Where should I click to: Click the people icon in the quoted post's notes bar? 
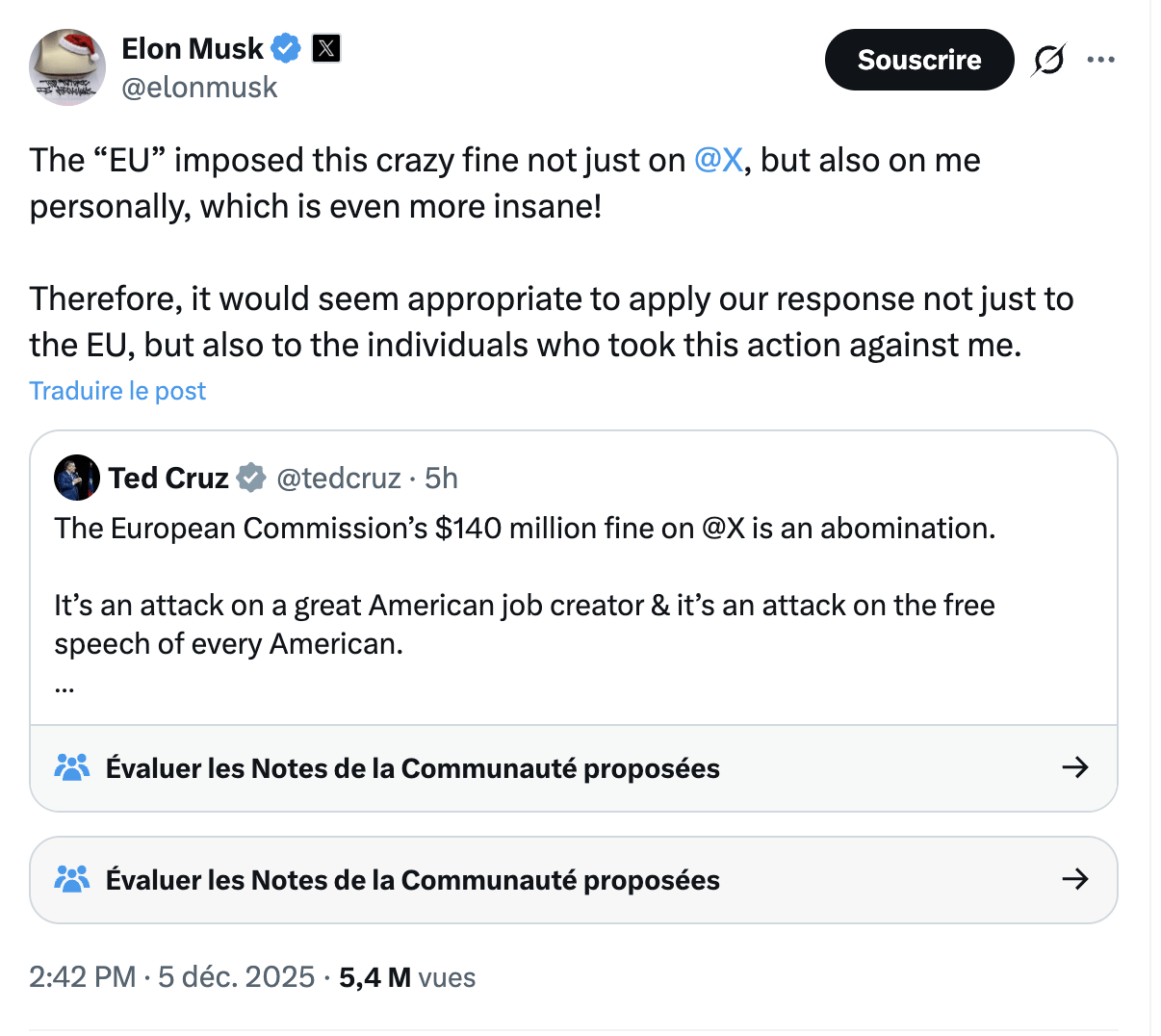72,767
